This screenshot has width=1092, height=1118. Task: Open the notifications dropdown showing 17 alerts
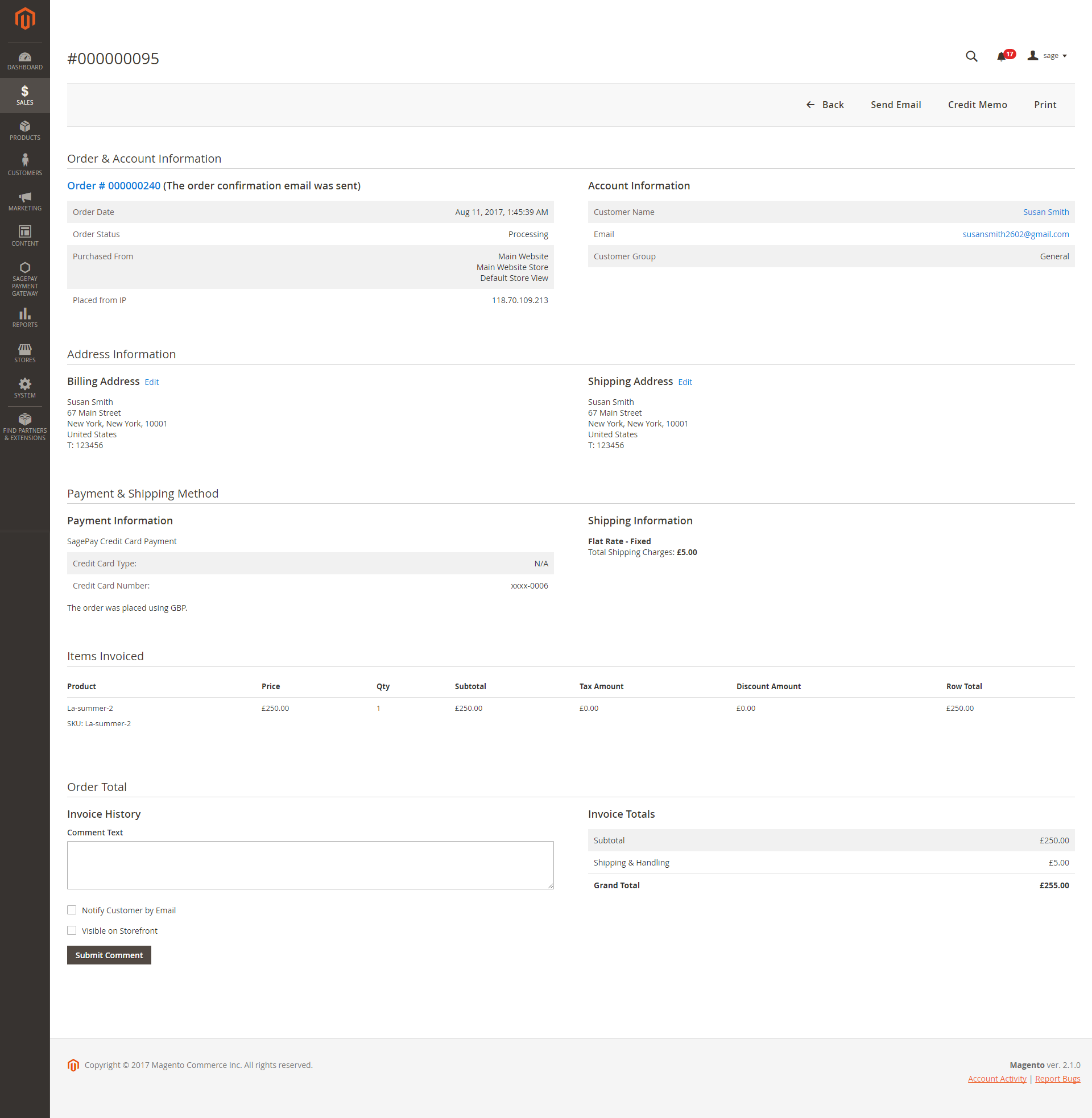click(1004, 56)
